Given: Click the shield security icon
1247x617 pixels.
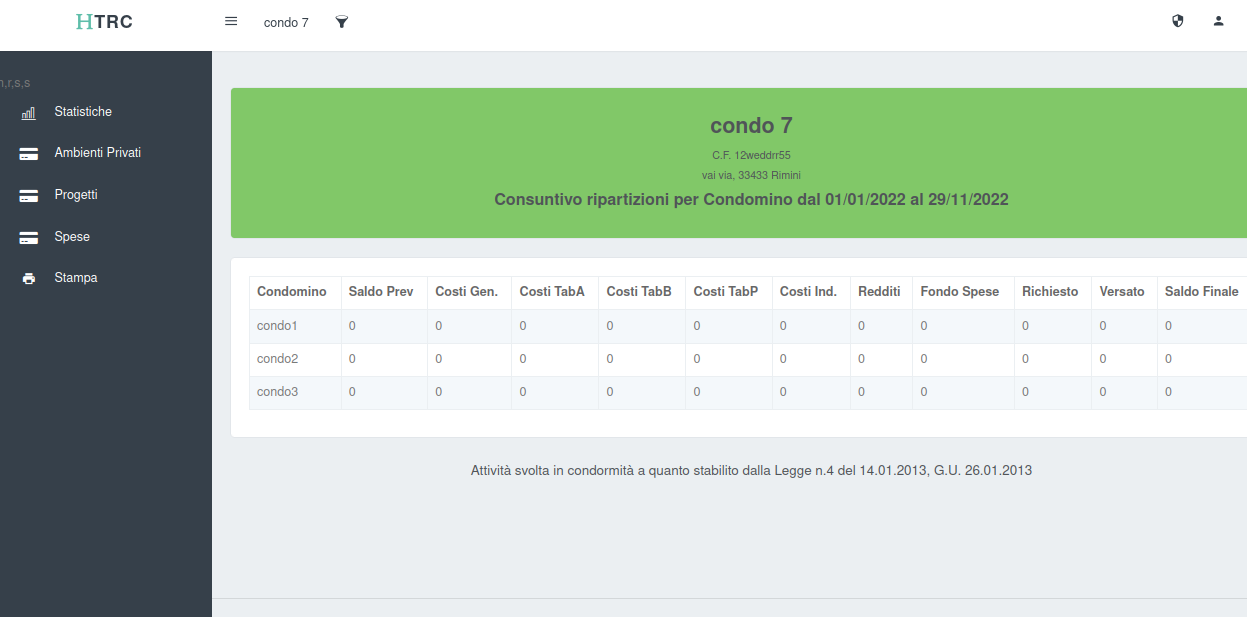Looking at the screenshot, I should coord(1177,21).
